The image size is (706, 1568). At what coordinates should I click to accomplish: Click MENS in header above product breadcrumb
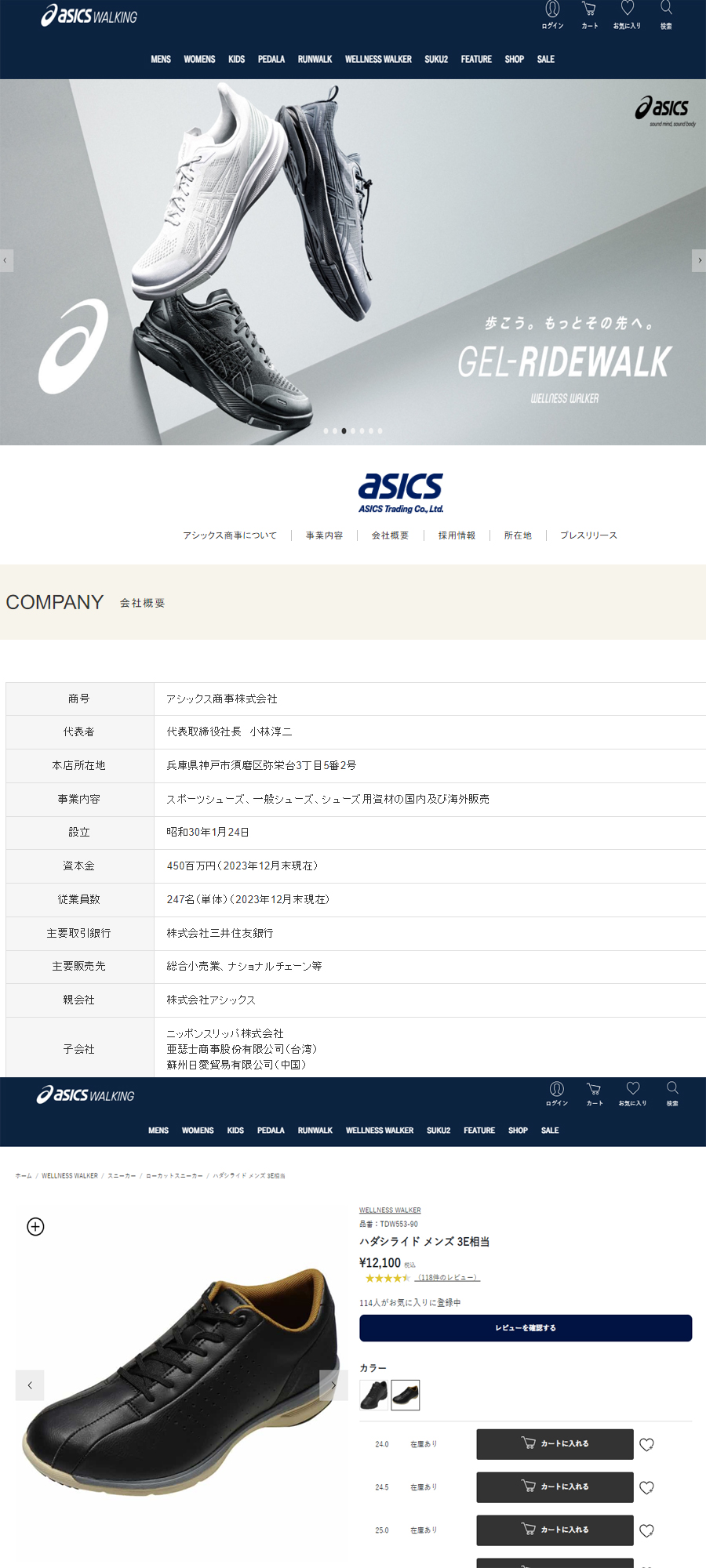[x=158, y=1131]
